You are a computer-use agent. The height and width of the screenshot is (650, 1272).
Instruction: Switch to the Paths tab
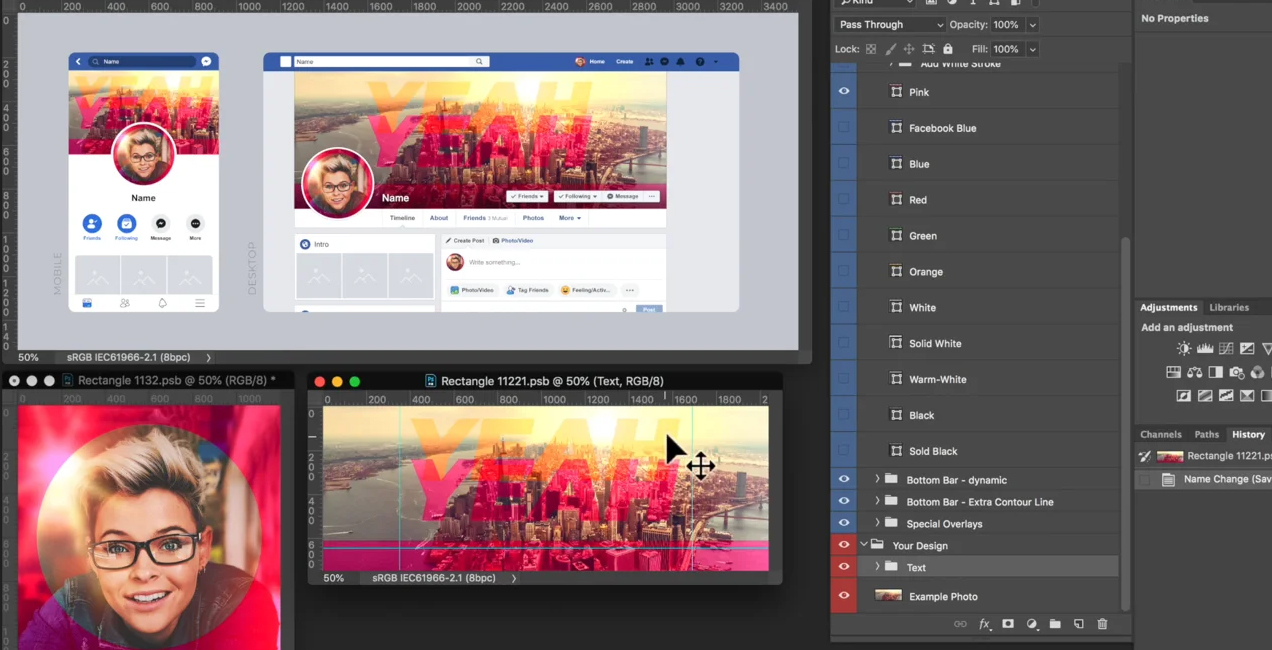click(x=1207, y=434)
